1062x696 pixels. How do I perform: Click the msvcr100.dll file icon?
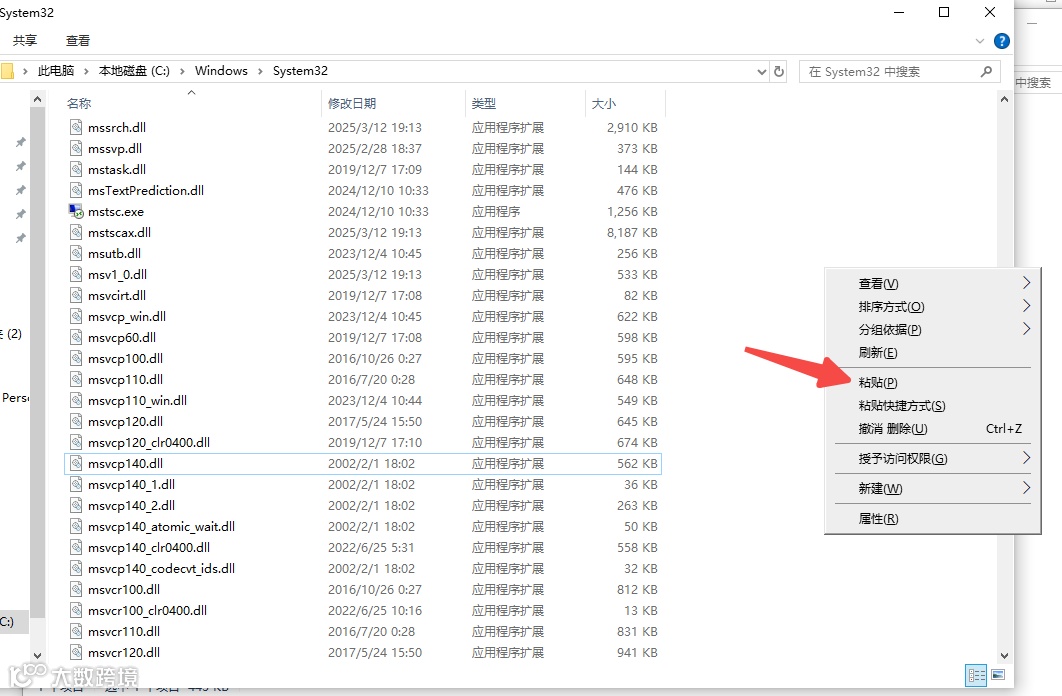[76, 589]
